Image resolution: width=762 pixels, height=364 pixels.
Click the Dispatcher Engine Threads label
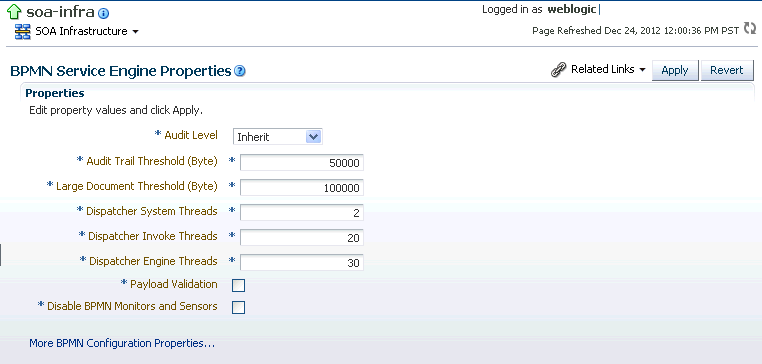tap(153, 261)
